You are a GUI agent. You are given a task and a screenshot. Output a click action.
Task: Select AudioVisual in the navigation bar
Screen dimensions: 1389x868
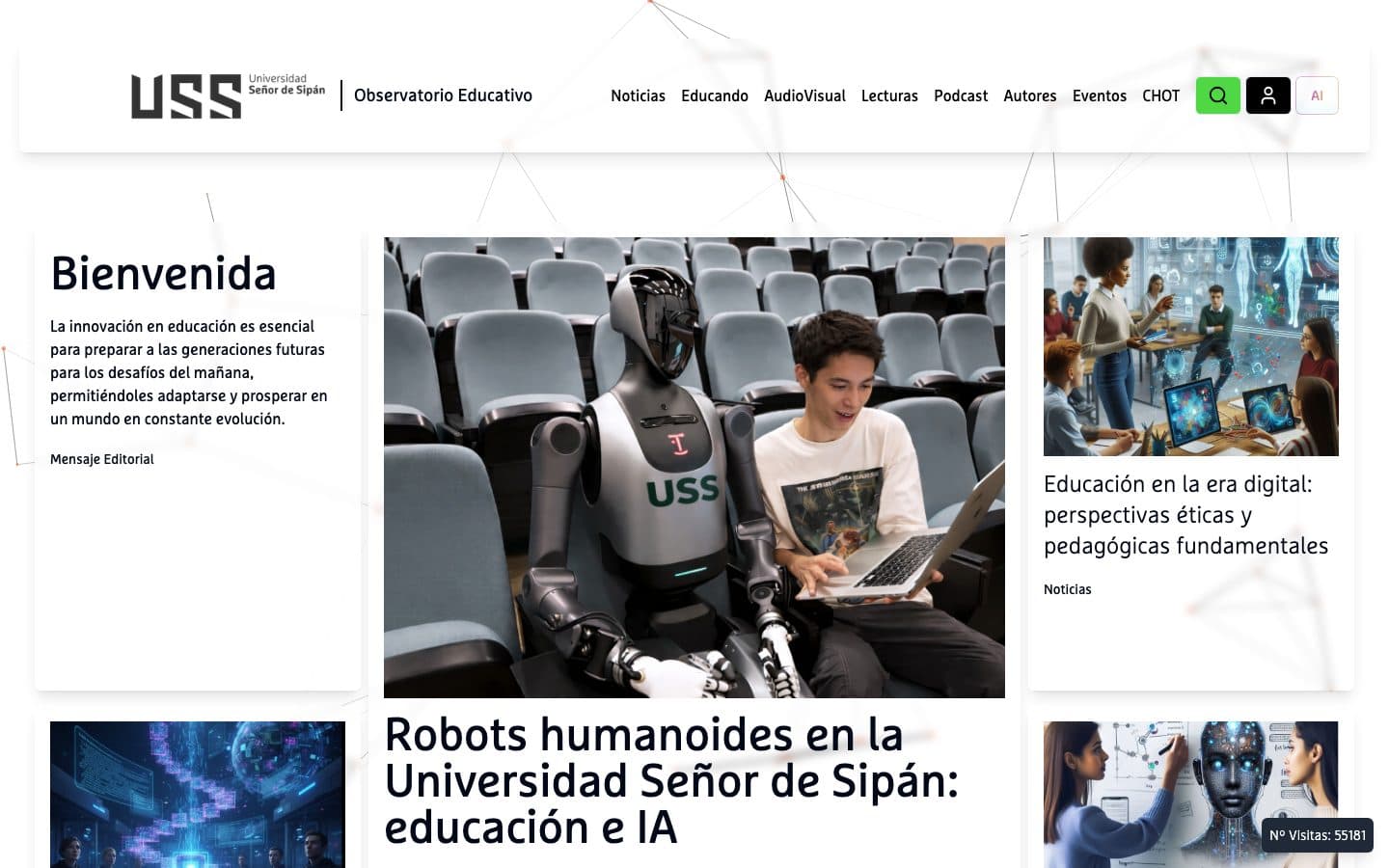pos(804,95)
